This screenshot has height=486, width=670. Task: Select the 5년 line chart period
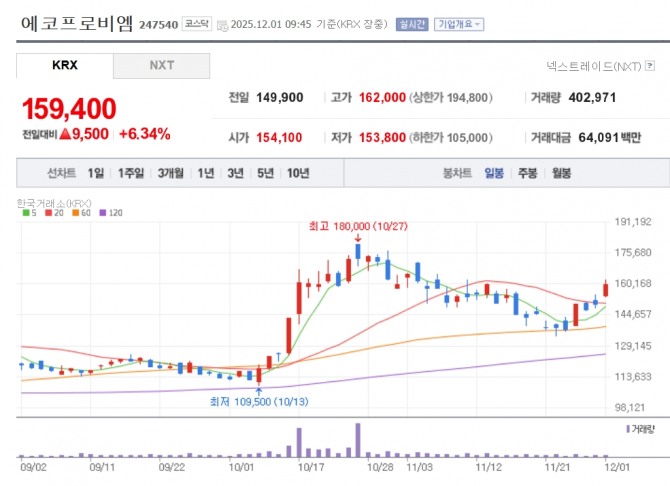tap(265, 173)
